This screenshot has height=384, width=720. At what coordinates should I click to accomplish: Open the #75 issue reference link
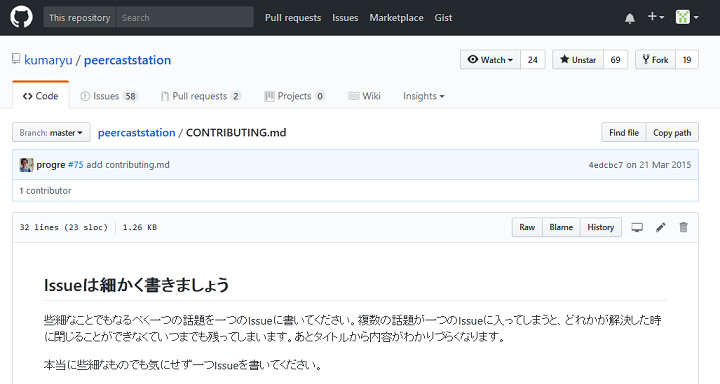(76, 165)
